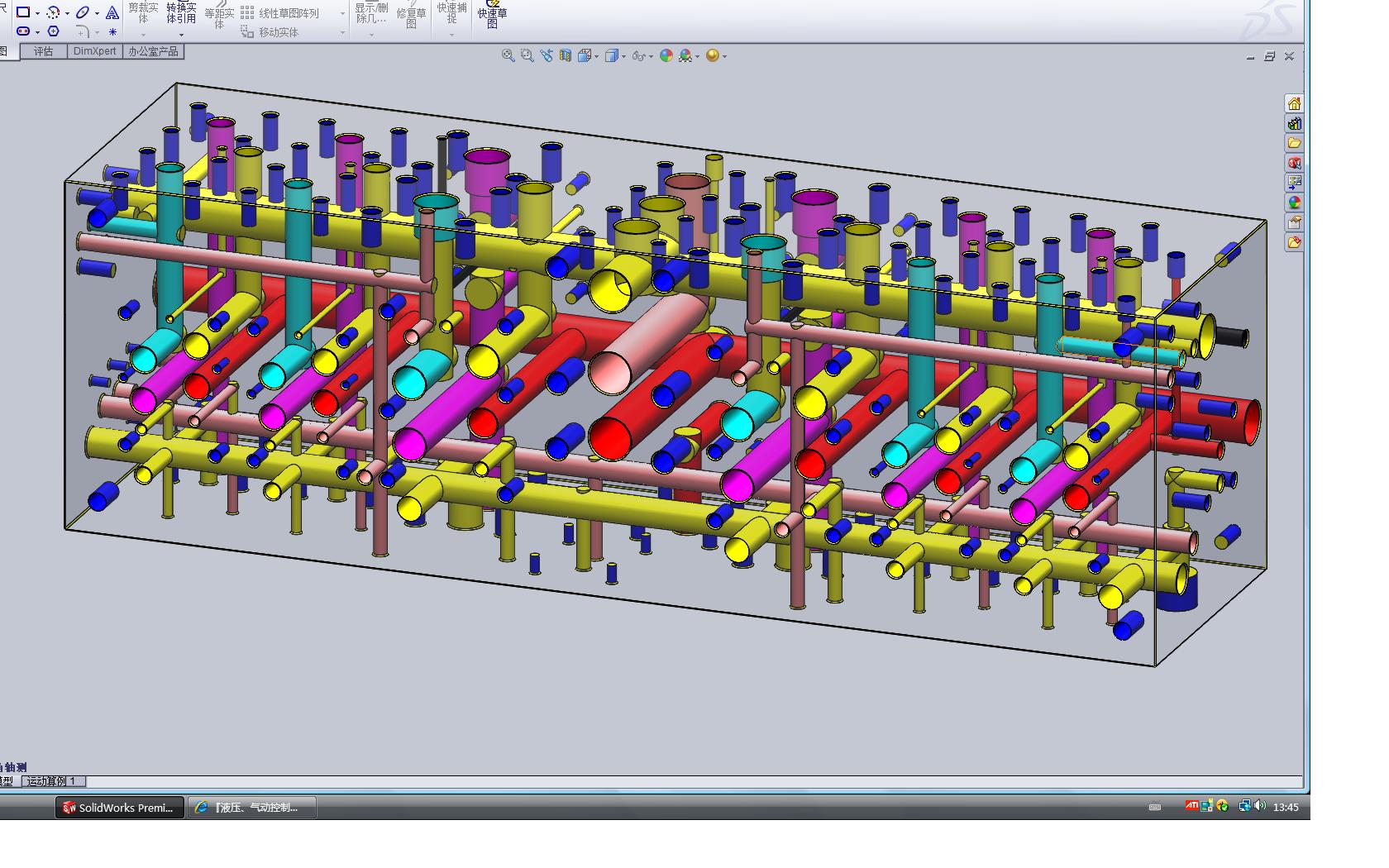Open SolidWorks Resources home pane
Screen dimensions: 1389x868
point(1294,103)
